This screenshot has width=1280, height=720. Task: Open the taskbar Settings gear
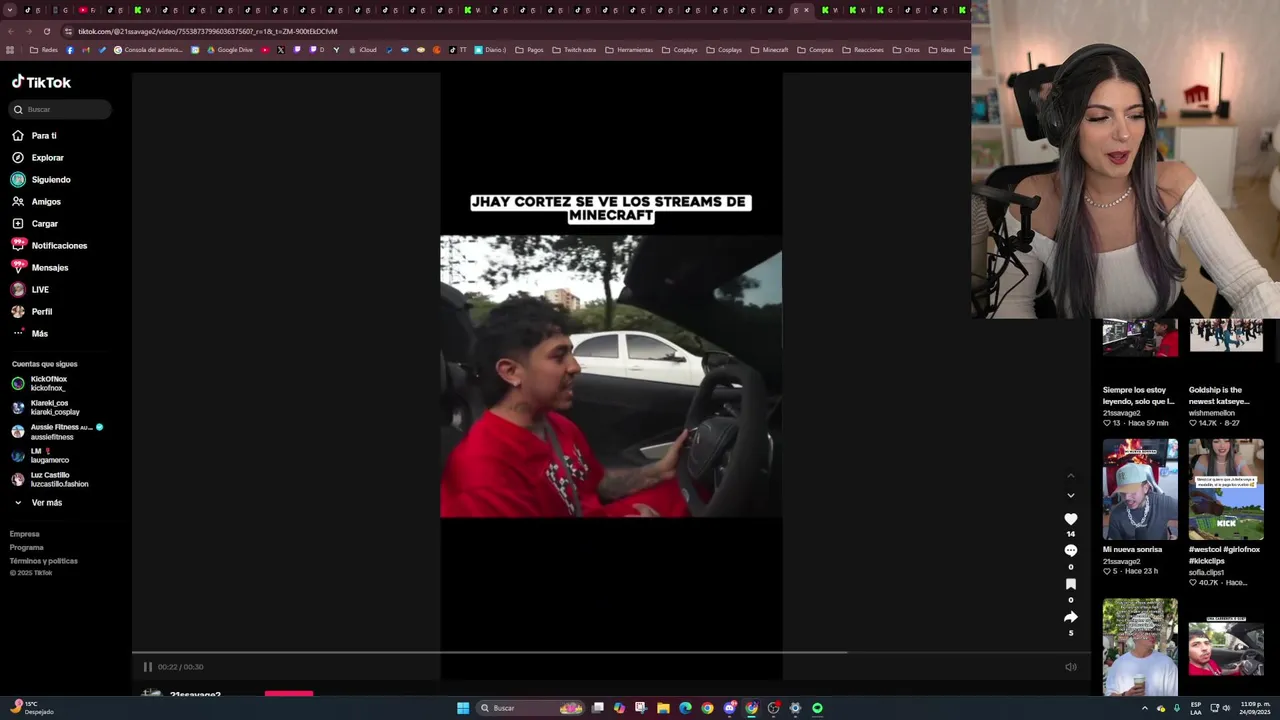[795, 708]
